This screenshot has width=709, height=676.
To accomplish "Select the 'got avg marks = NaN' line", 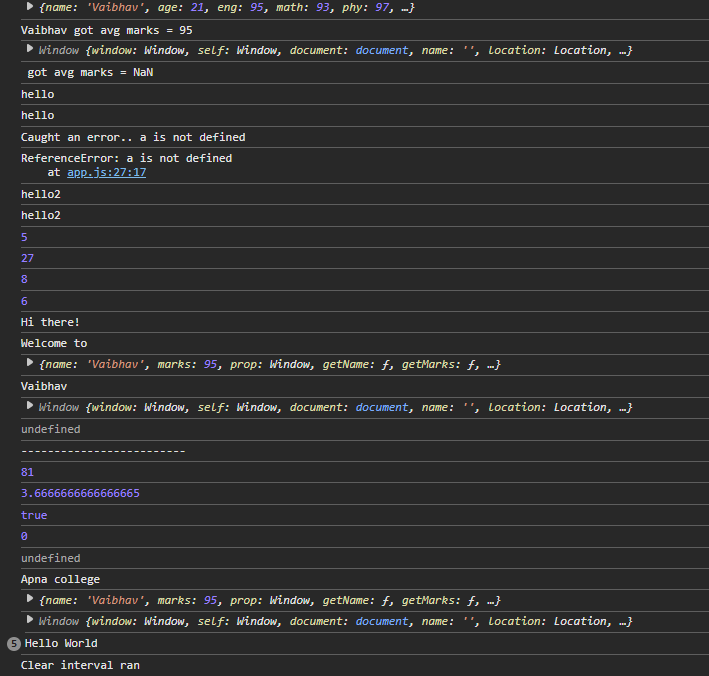I will [90, 72].
